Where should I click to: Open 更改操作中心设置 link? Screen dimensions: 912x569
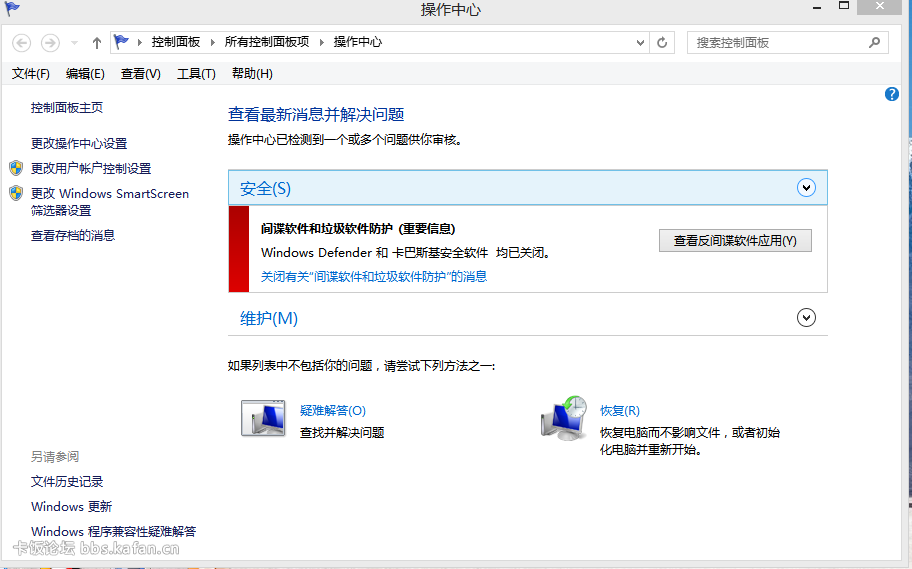click(79, 143)
